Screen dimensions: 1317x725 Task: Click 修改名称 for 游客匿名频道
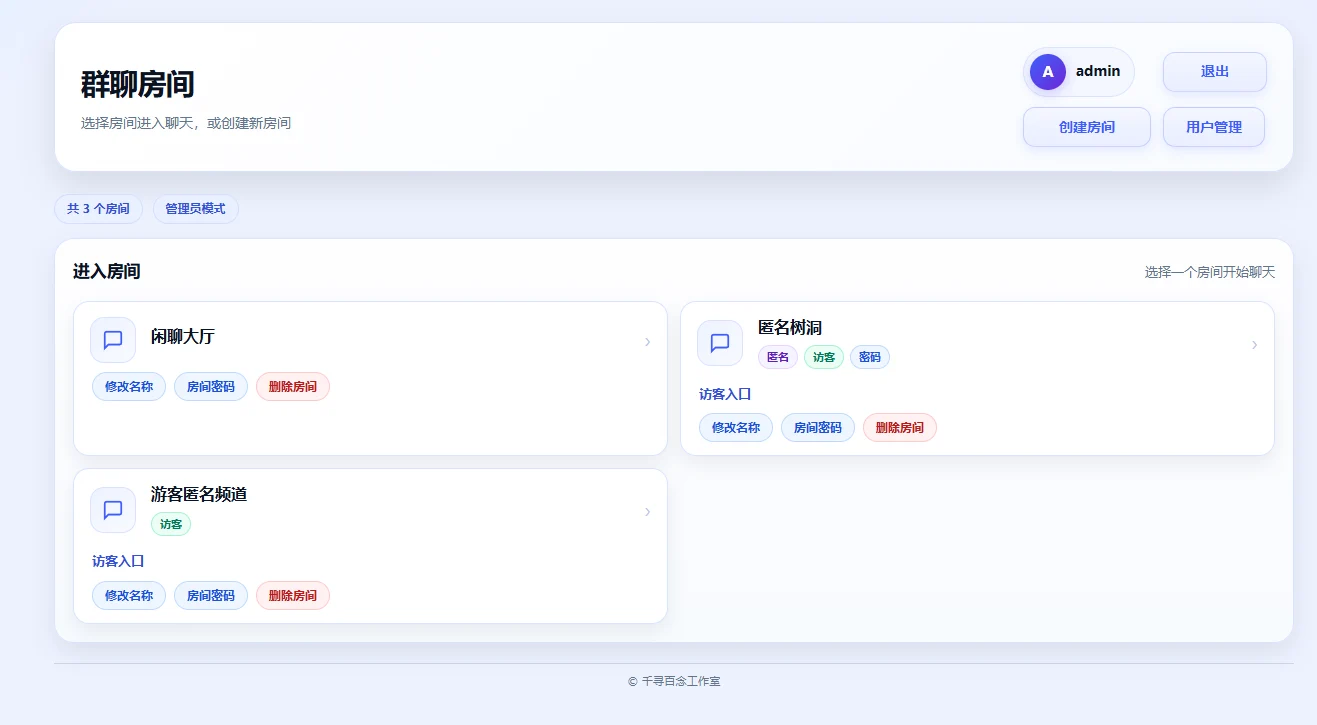[129, 596]
